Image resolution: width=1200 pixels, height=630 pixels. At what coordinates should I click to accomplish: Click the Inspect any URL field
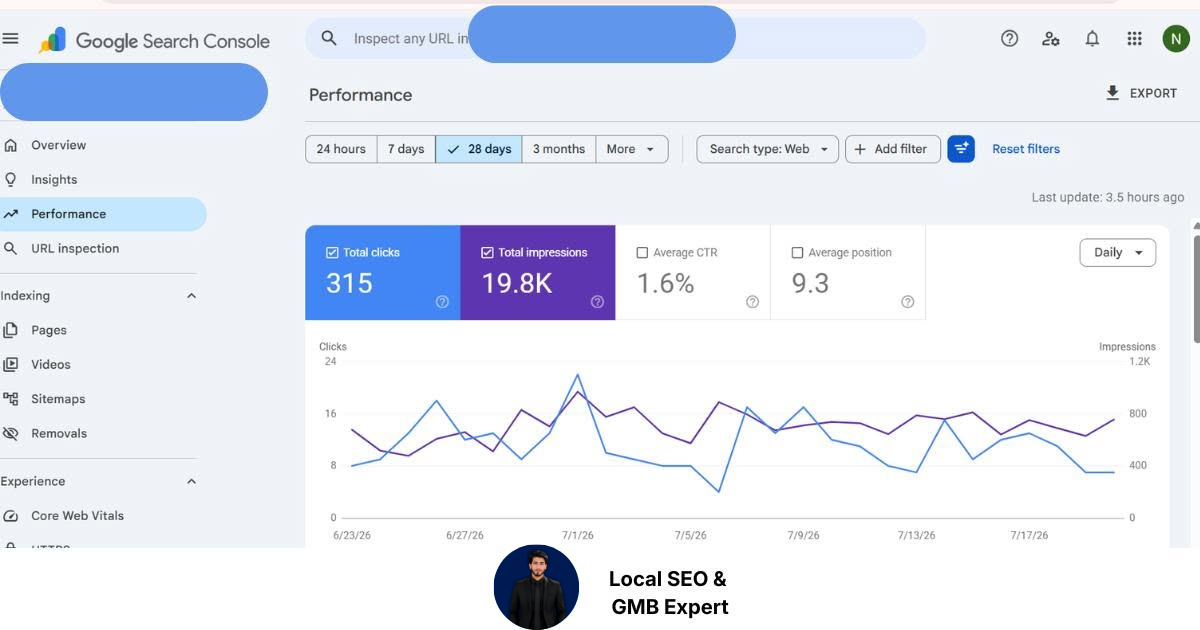point(615,38)
